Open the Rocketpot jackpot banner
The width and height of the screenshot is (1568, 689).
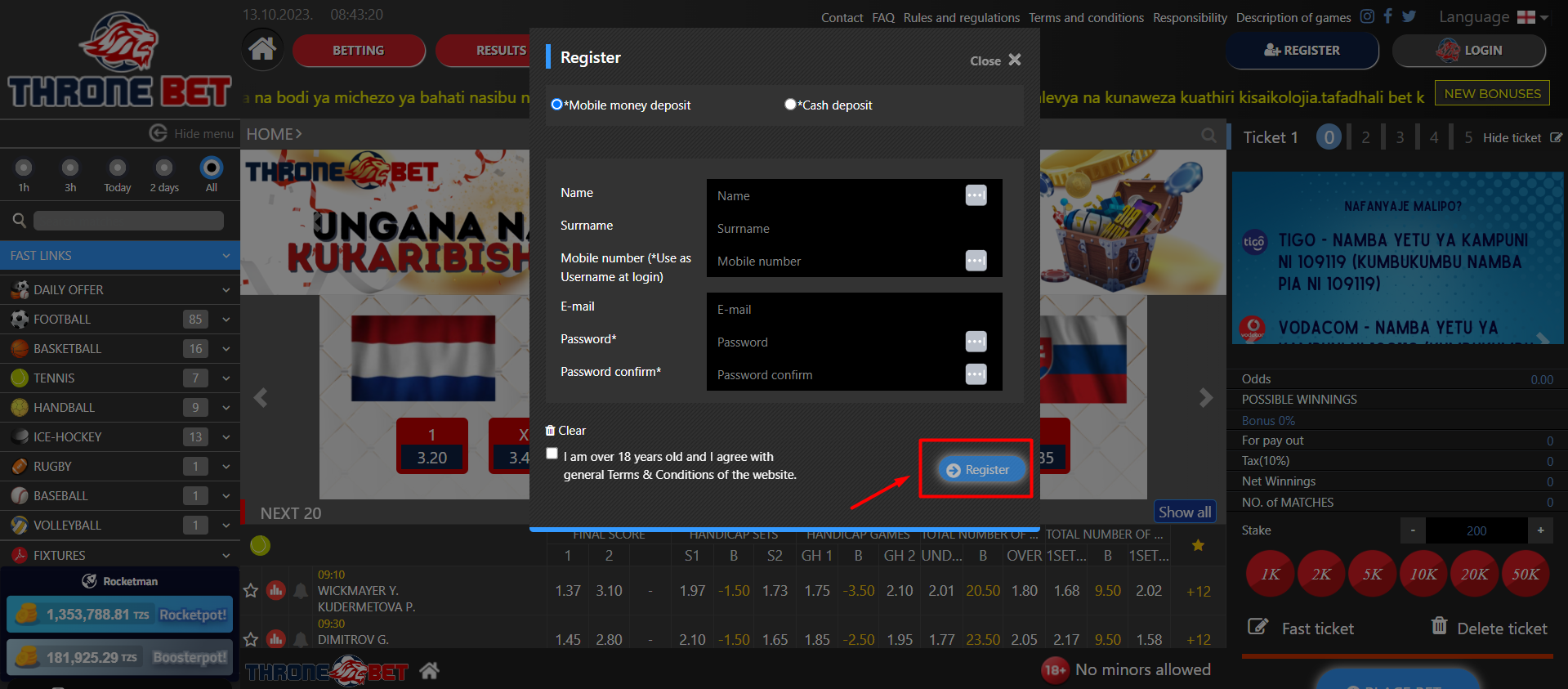tap(119, 615)
